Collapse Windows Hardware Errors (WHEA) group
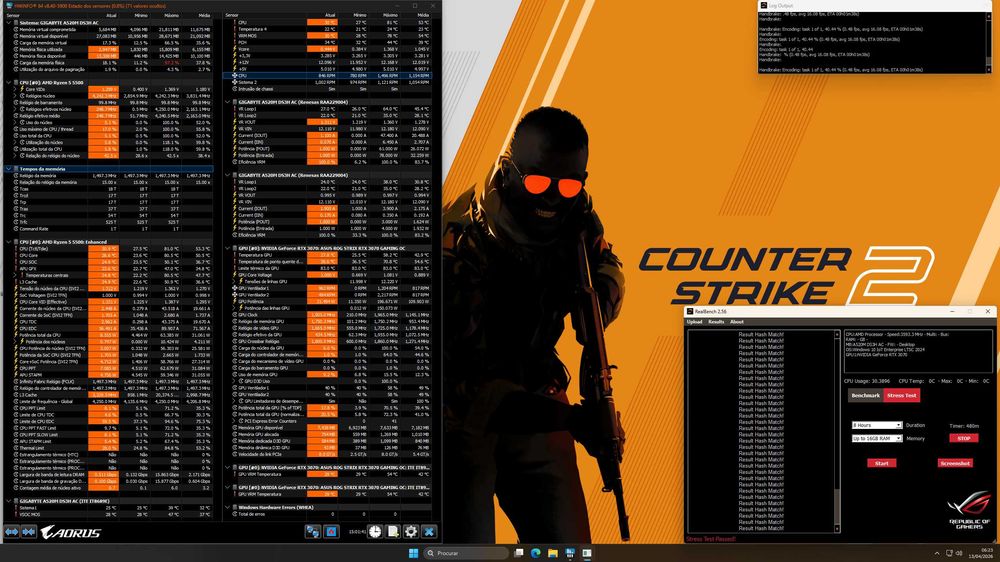The width and height of the screenshot is (1000, 562). click(228, 507)
